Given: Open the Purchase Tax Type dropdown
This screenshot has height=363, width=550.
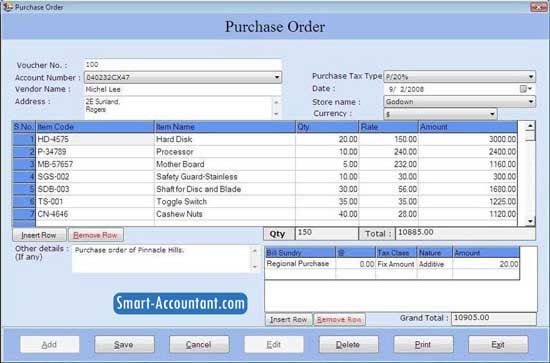Looking at the screenshot, I should coord(531,76).
